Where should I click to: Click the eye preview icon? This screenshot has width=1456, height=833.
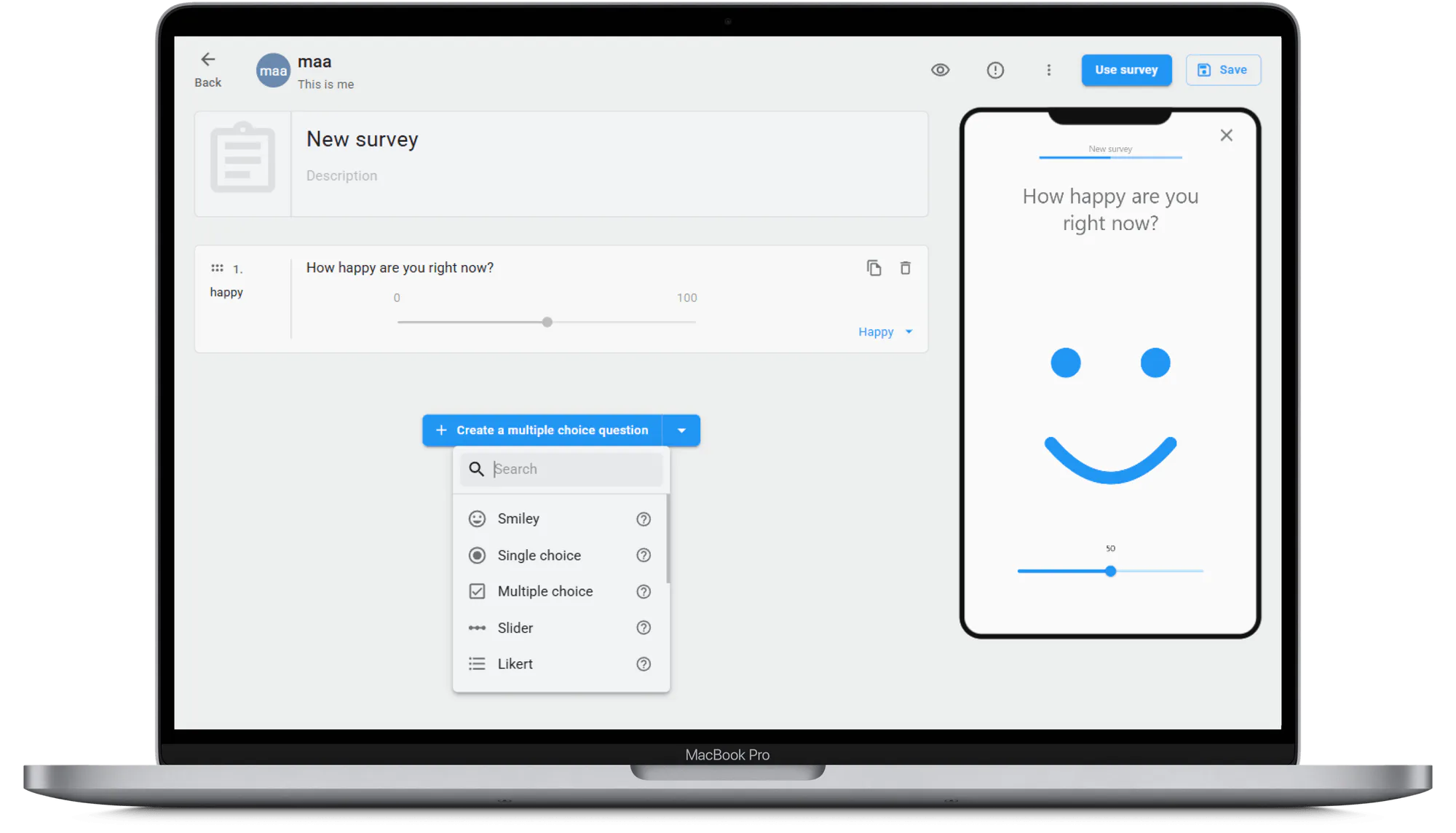940,70
